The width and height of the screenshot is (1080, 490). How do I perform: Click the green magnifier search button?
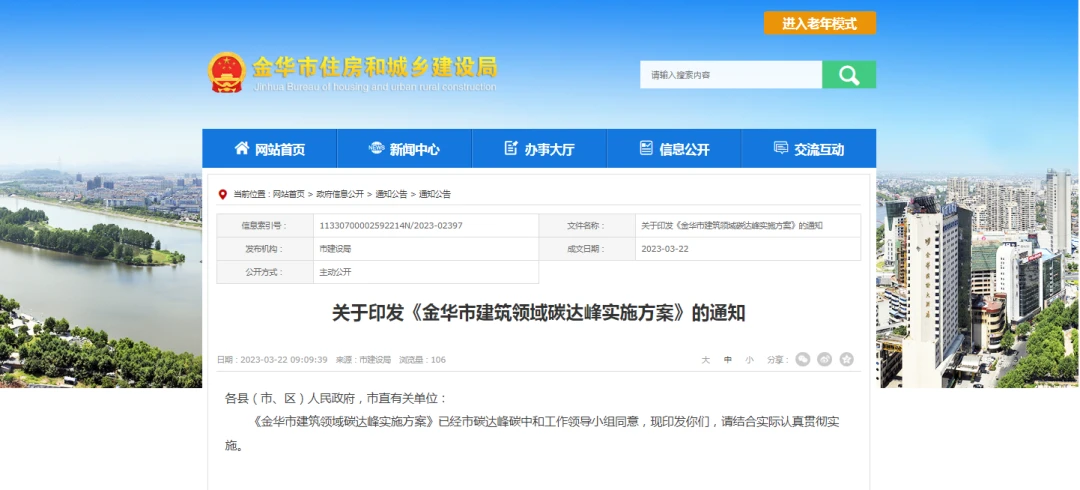click(x=848, y=75)
